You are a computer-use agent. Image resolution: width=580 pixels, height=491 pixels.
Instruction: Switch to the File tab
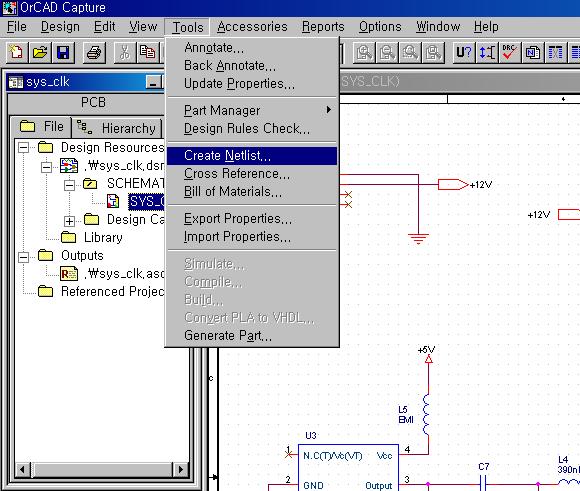pyautogui.click(x=41, y=127)
